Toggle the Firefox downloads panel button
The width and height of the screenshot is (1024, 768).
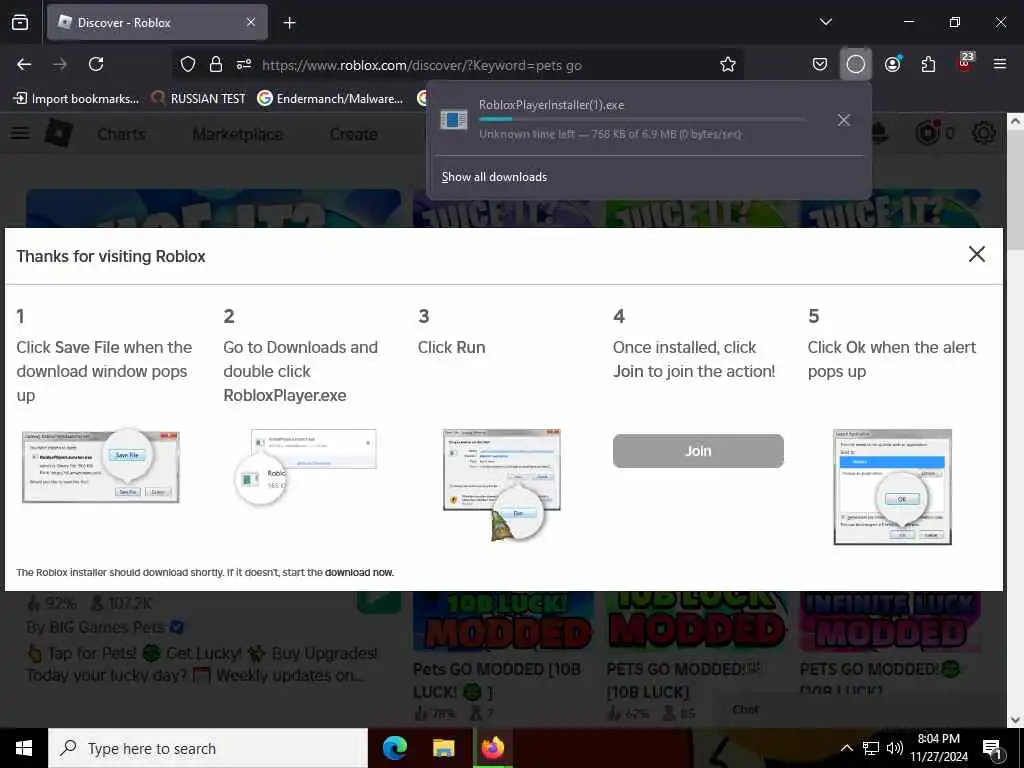click(x=856, y=64)
